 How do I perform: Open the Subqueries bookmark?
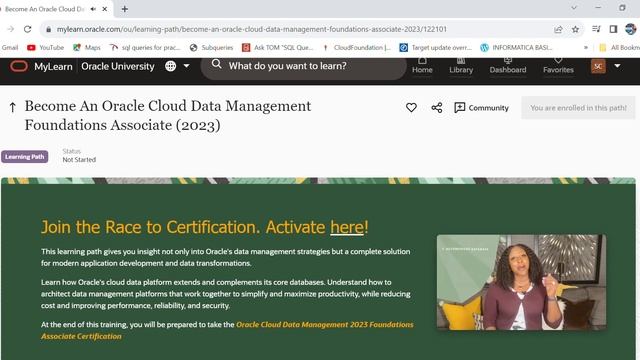(211, 47)
